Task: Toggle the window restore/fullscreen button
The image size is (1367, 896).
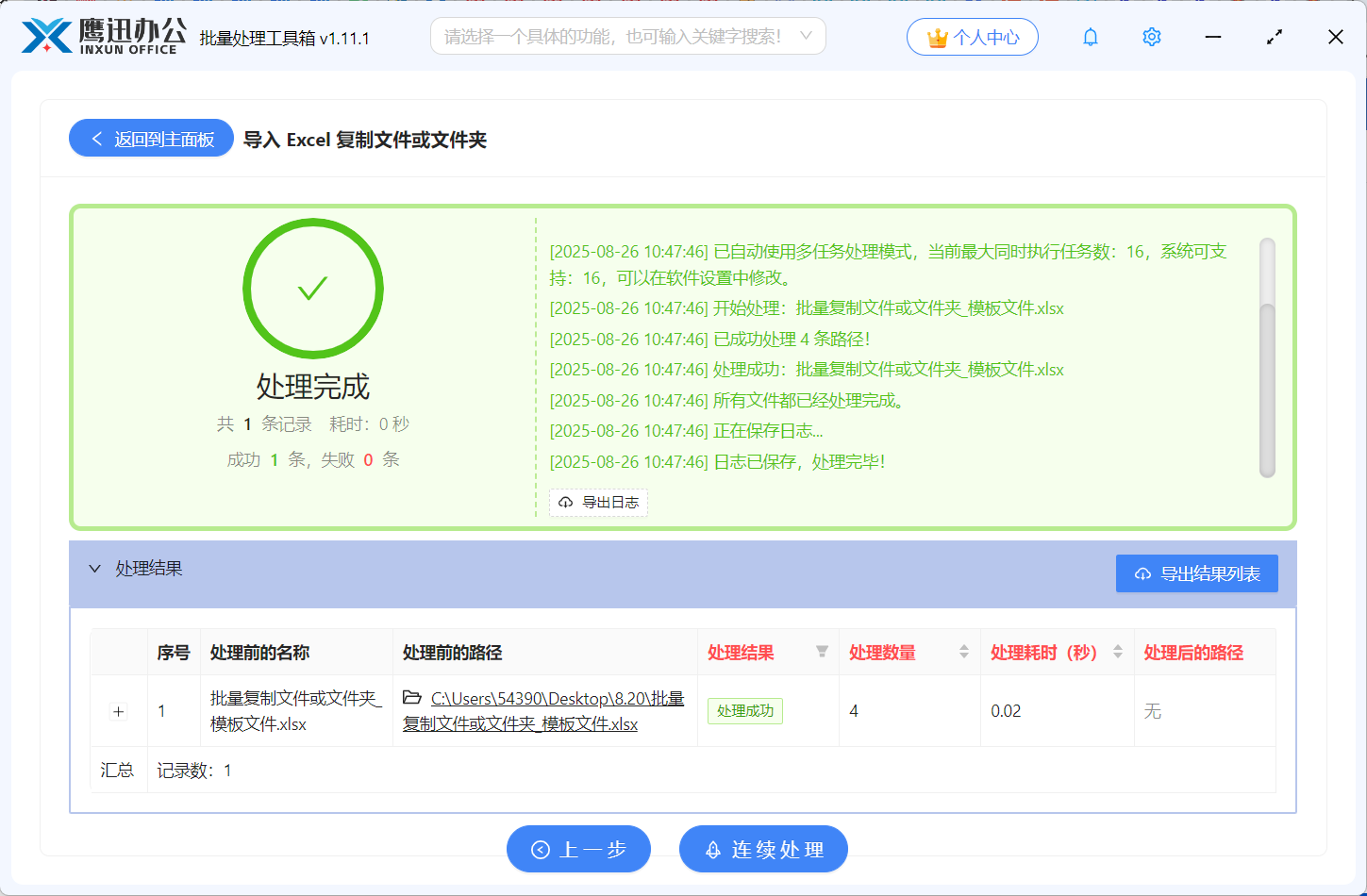Action: (x=1275, y=37)
